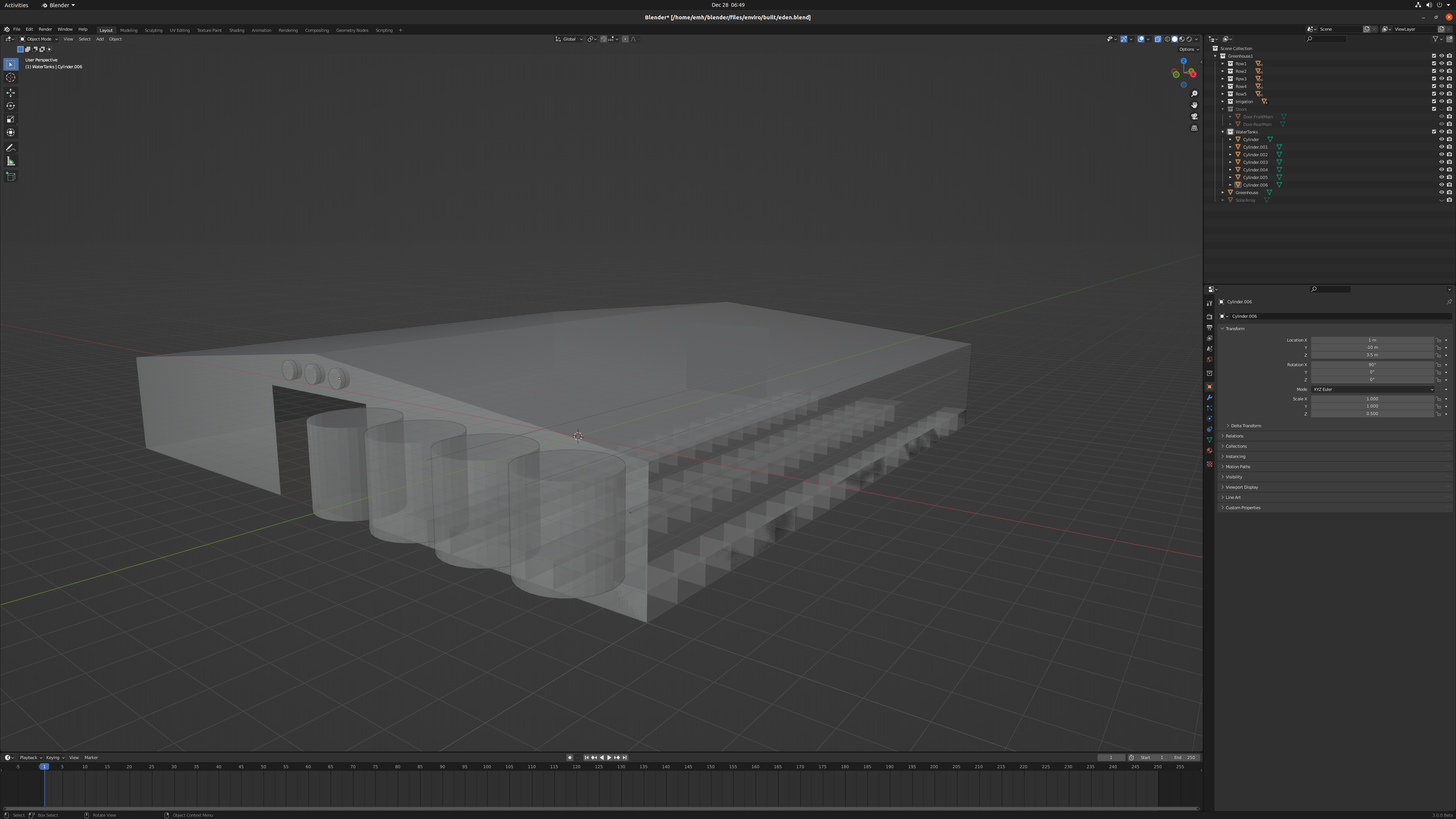Uncheck the Row1 collection exclude checkbox
The width and height of the screenshot is (1456, 819).
tap(1434, 63)
